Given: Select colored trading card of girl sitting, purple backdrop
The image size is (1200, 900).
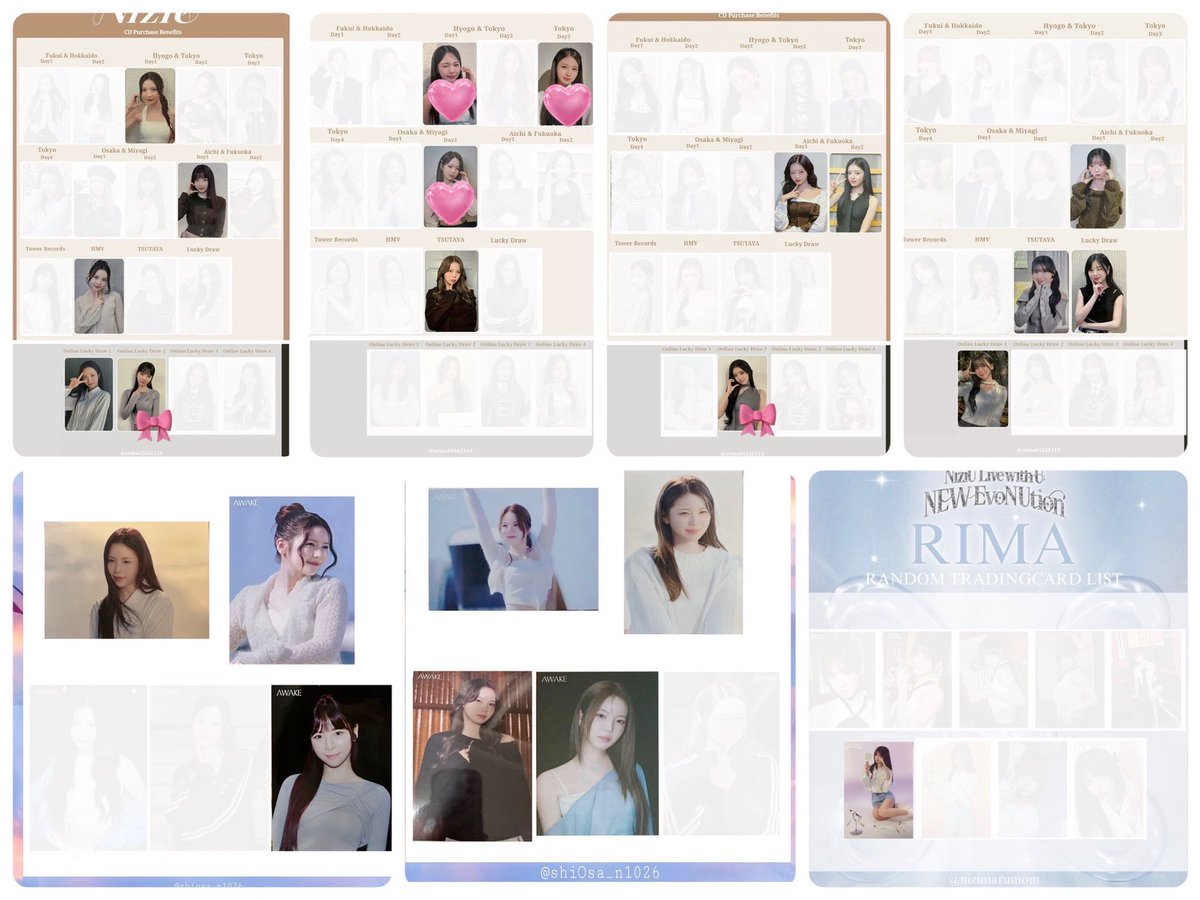Looking at the screenshot, I should pos(879,789).
